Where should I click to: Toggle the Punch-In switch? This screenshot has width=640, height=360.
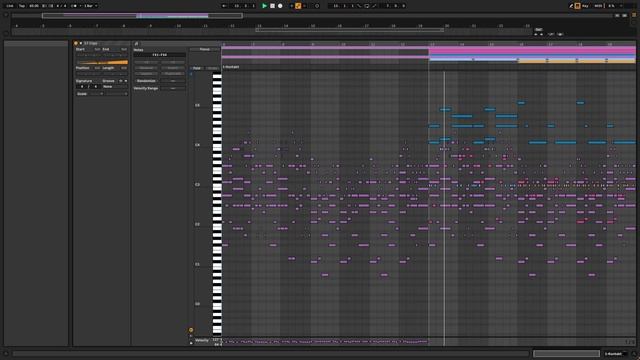tap(360, 6)
